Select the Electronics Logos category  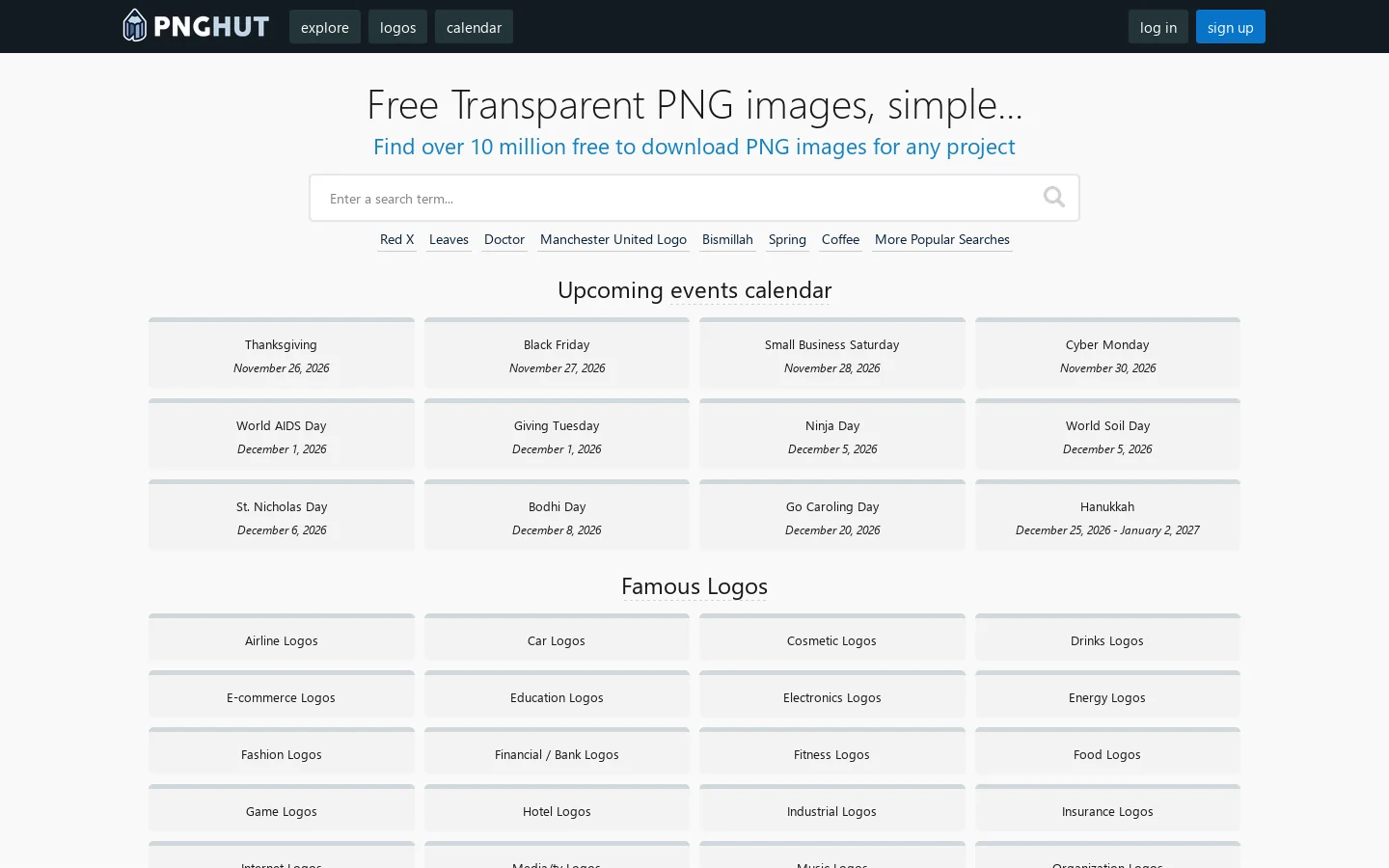(832, 694)
